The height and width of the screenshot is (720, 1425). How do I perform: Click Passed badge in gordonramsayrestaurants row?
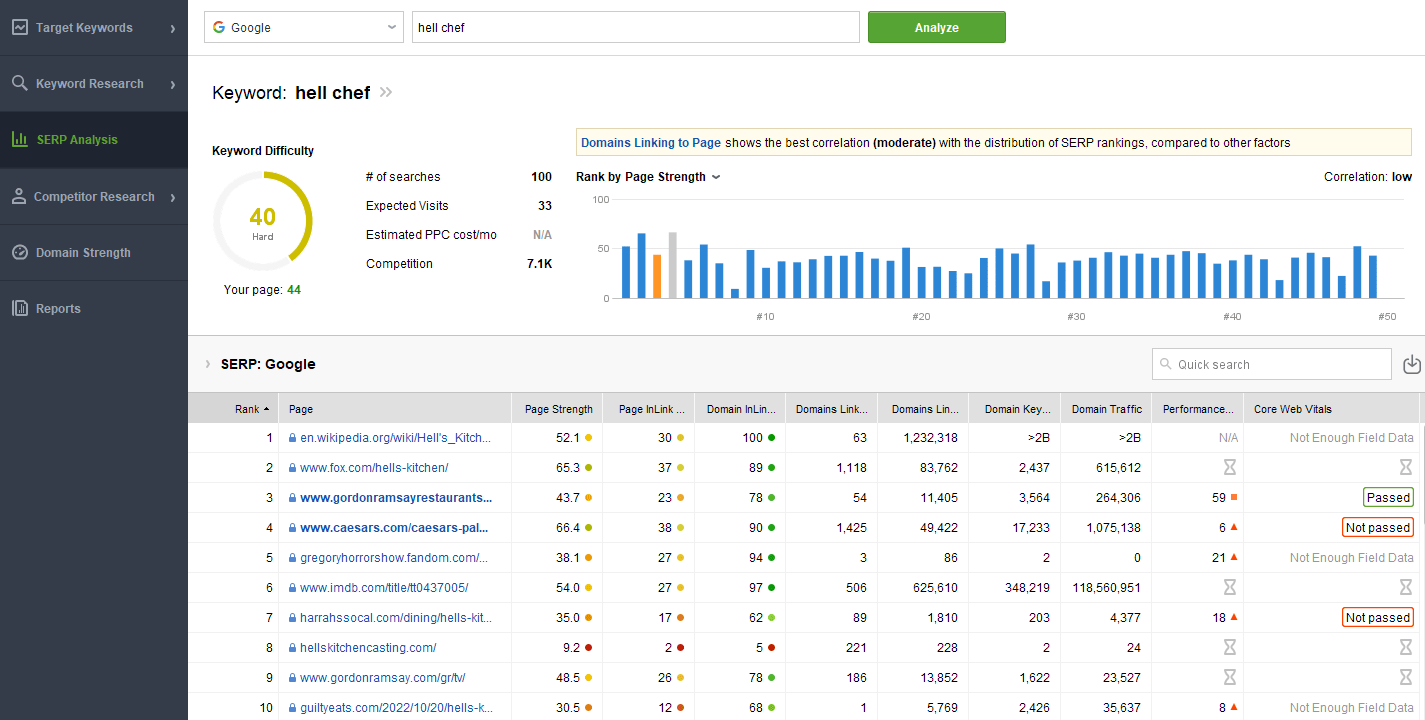(x=1388, y=498)
